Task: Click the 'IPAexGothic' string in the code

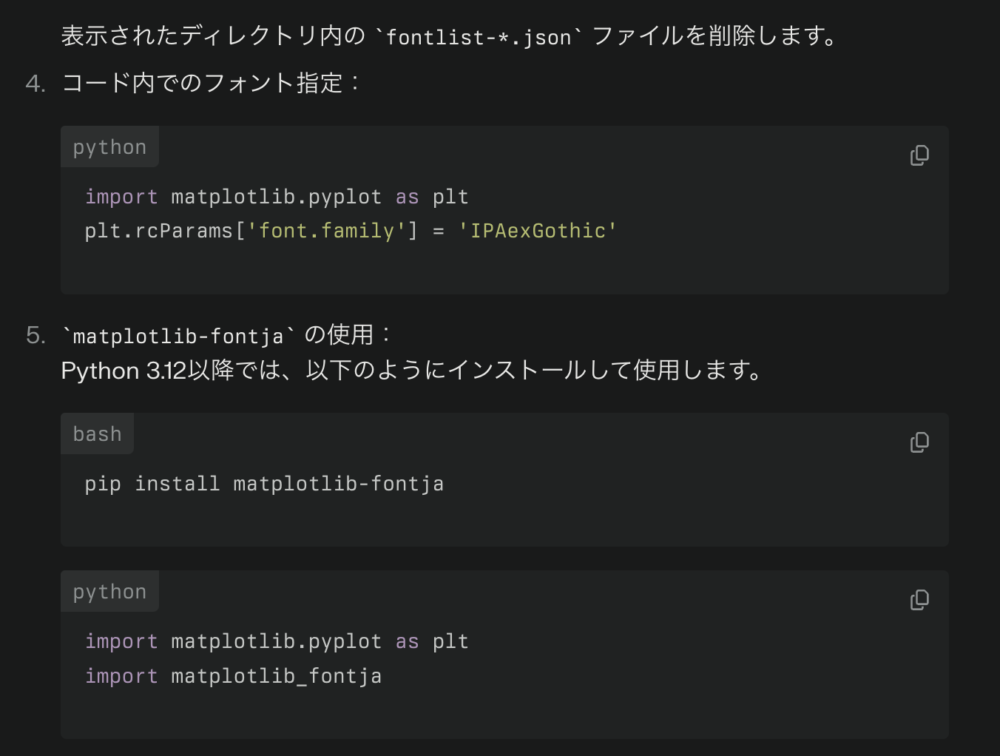Action: pos(538,231)
